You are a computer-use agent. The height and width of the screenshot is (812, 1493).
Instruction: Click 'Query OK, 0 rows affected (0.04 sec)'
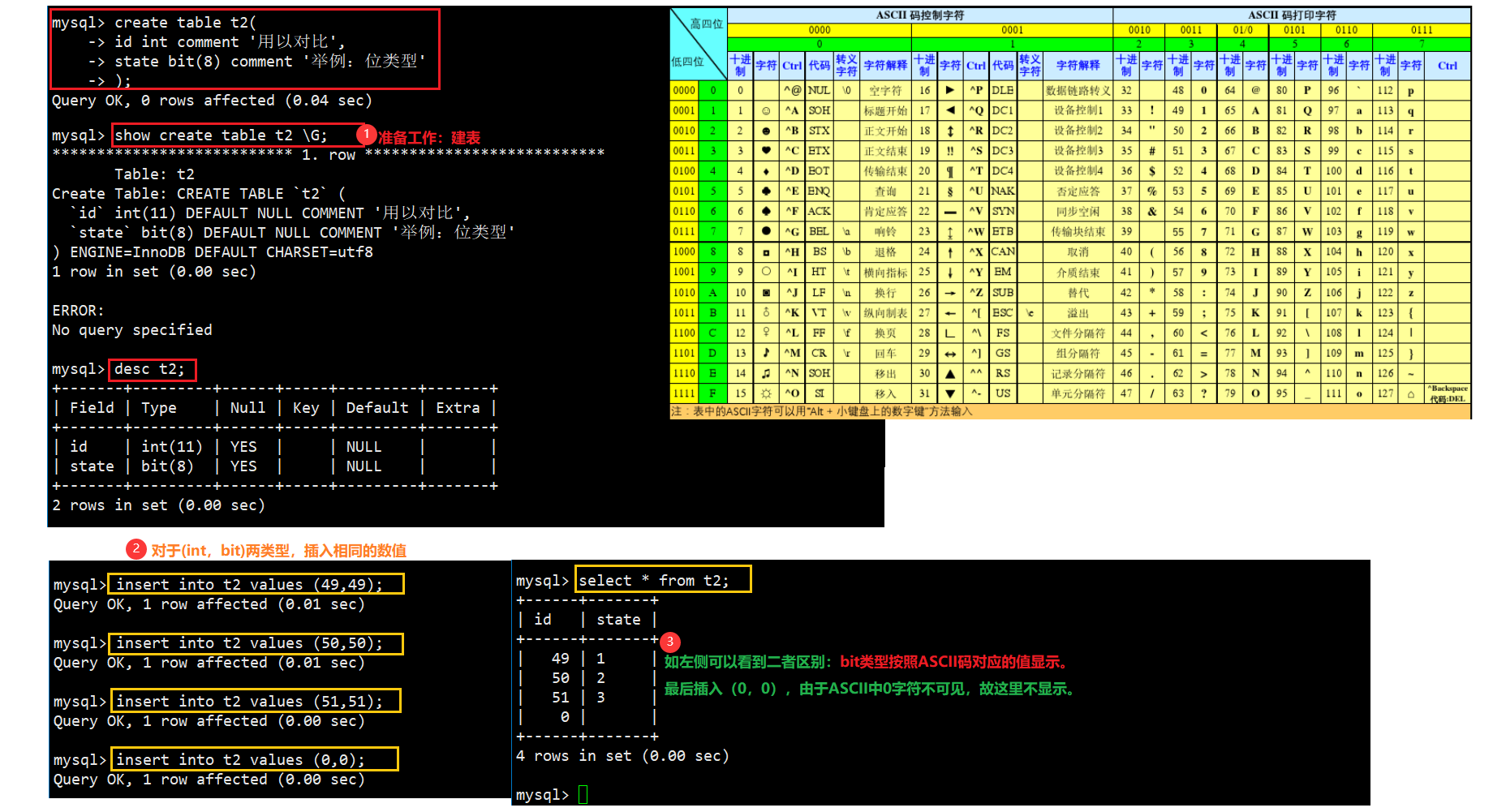coord(212,101)
